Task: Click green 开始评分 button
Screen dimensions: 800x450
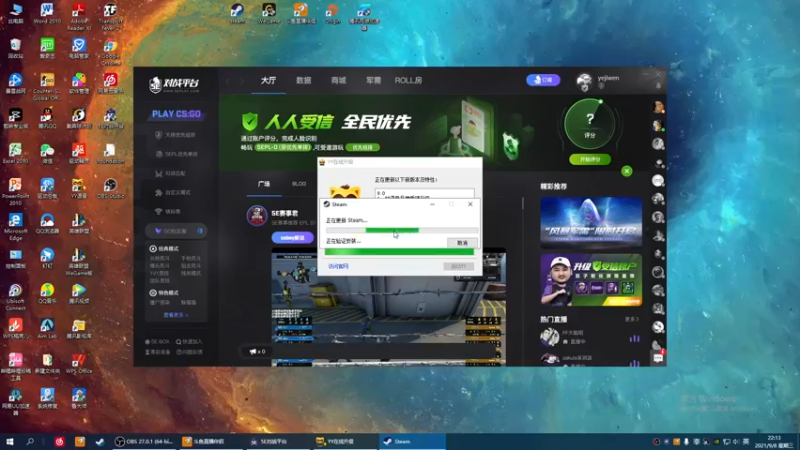Action: 590,159
